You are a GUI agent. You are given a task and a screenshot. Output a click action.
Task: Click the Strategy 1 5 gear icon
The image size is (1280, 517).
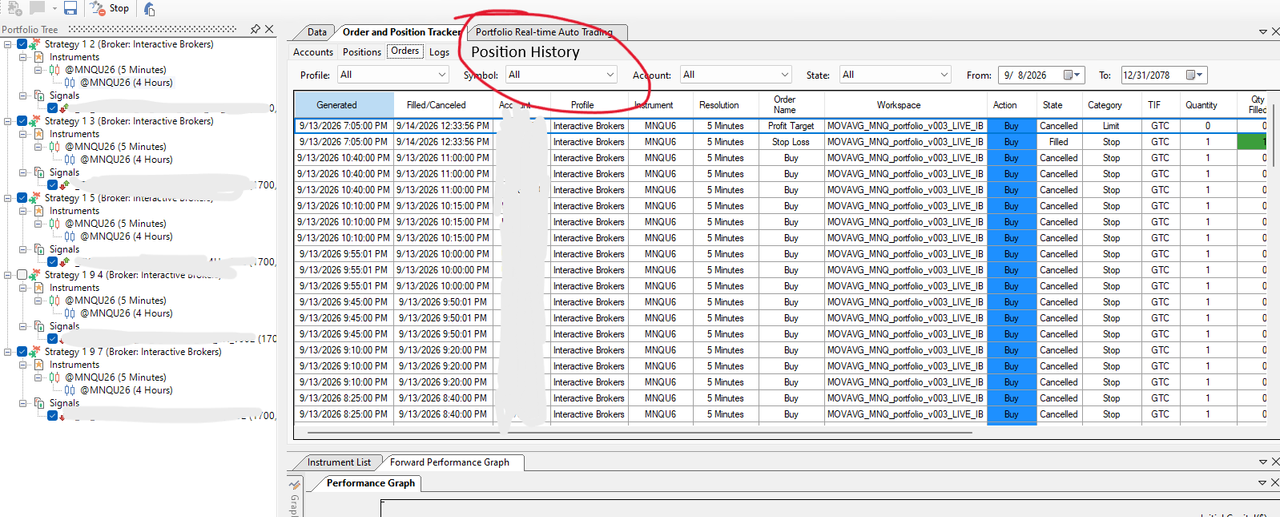pos(36,198)
